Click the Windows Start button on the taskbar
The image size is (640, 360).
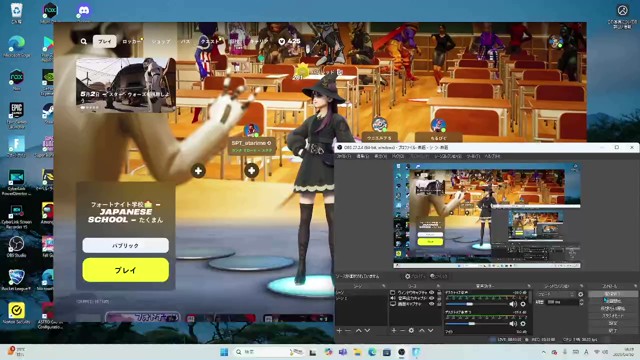point(224,352)
